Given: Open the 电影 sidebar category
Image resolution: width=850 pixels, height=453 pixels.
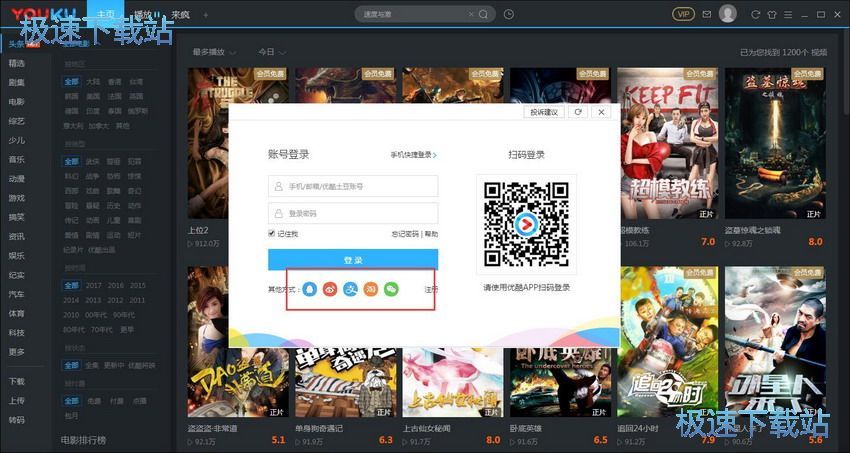Looking at the screenshot, I should pos(17,102).
